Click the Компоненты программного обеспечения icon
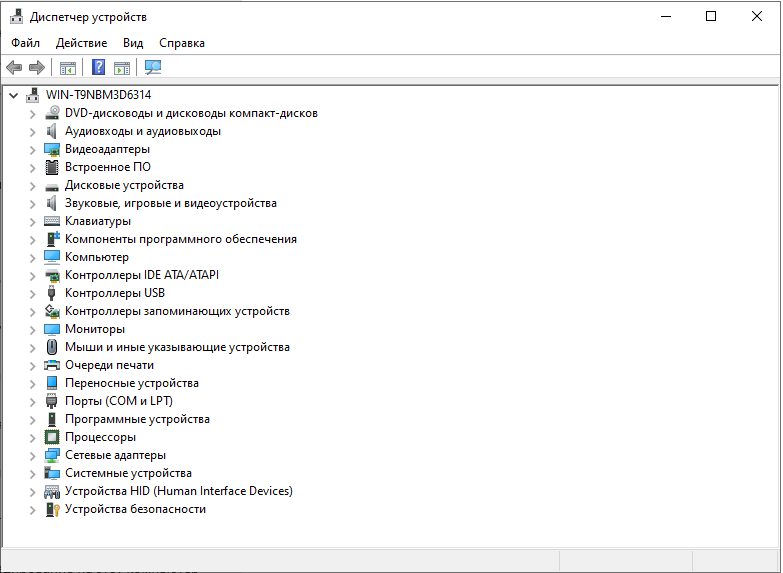This screenshot has width=783, height=573. click(x=52, y=239)
